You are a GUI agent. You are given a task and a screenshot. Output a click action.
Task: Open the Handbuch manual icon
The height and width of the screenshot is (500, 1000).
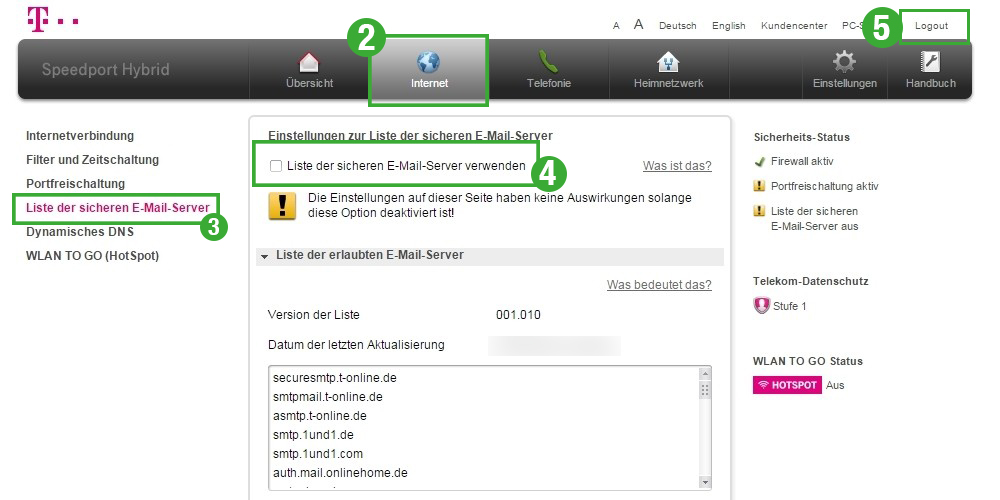pos(929,63)
